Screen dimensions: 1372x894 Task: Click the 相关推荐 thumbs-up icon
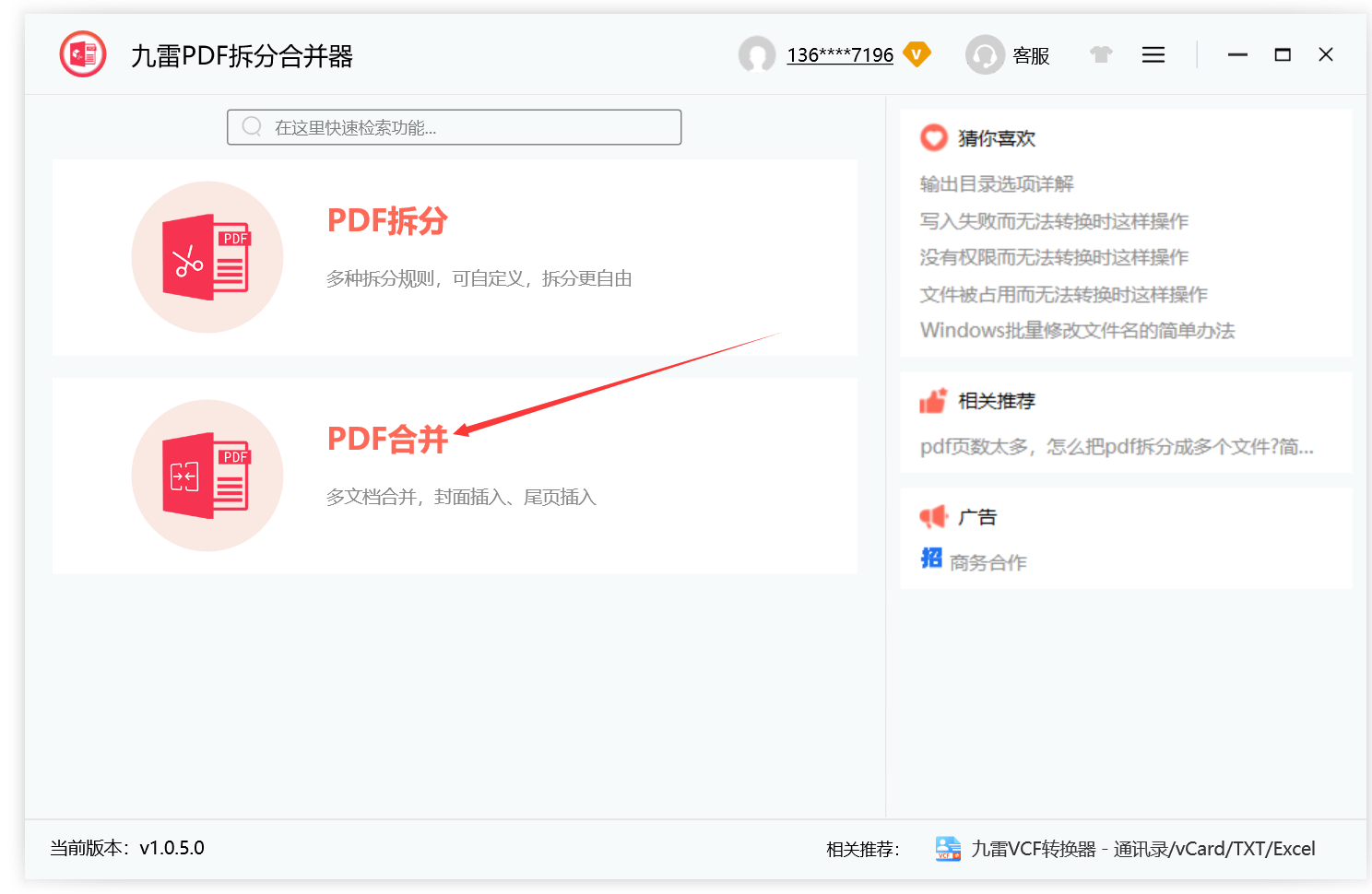click(x=933, y=401)
